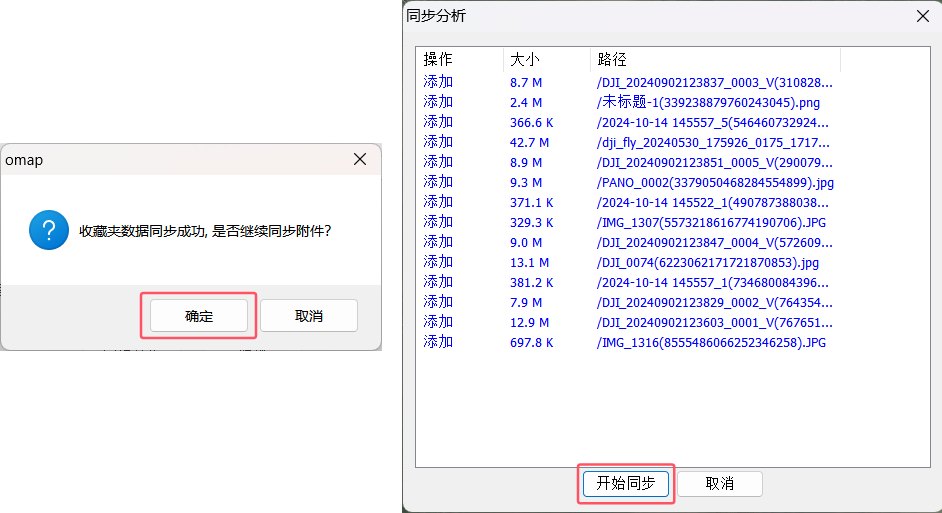Image resolution: width=942 pixels, height=513 pixels.
Task: Select the IMG_1307 JPG file row
Action: tap(711, 222)
